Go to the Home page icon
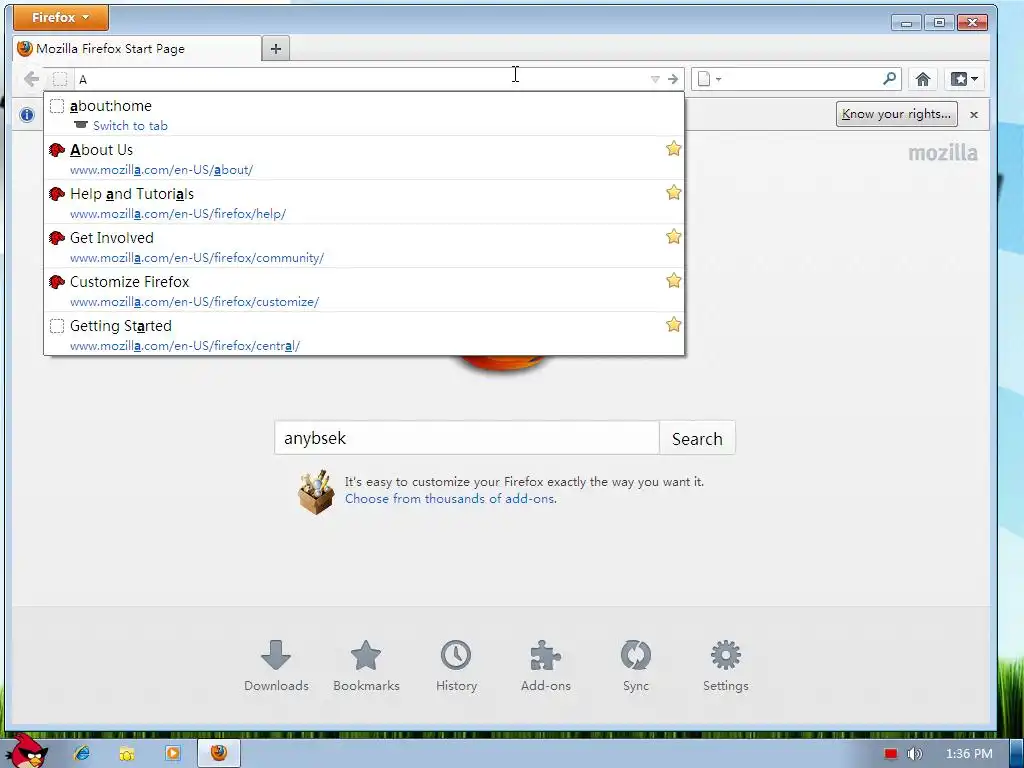This screenshot has height=768, width=1024. 922,79
